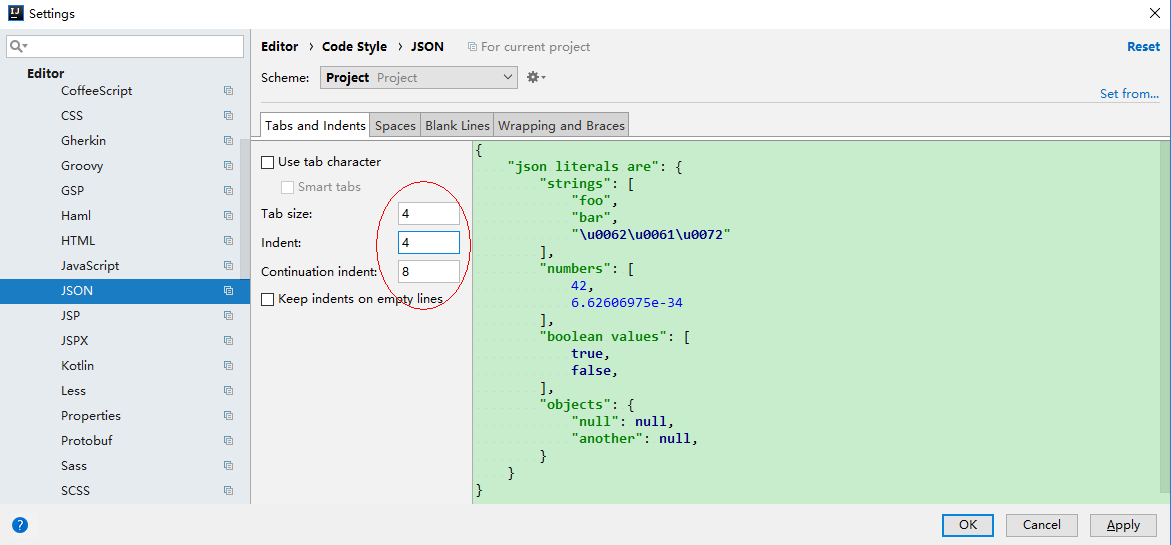1171x545 pixels.
Task: Open the Scheme dropdown list
Action: [x=418, y=78]
